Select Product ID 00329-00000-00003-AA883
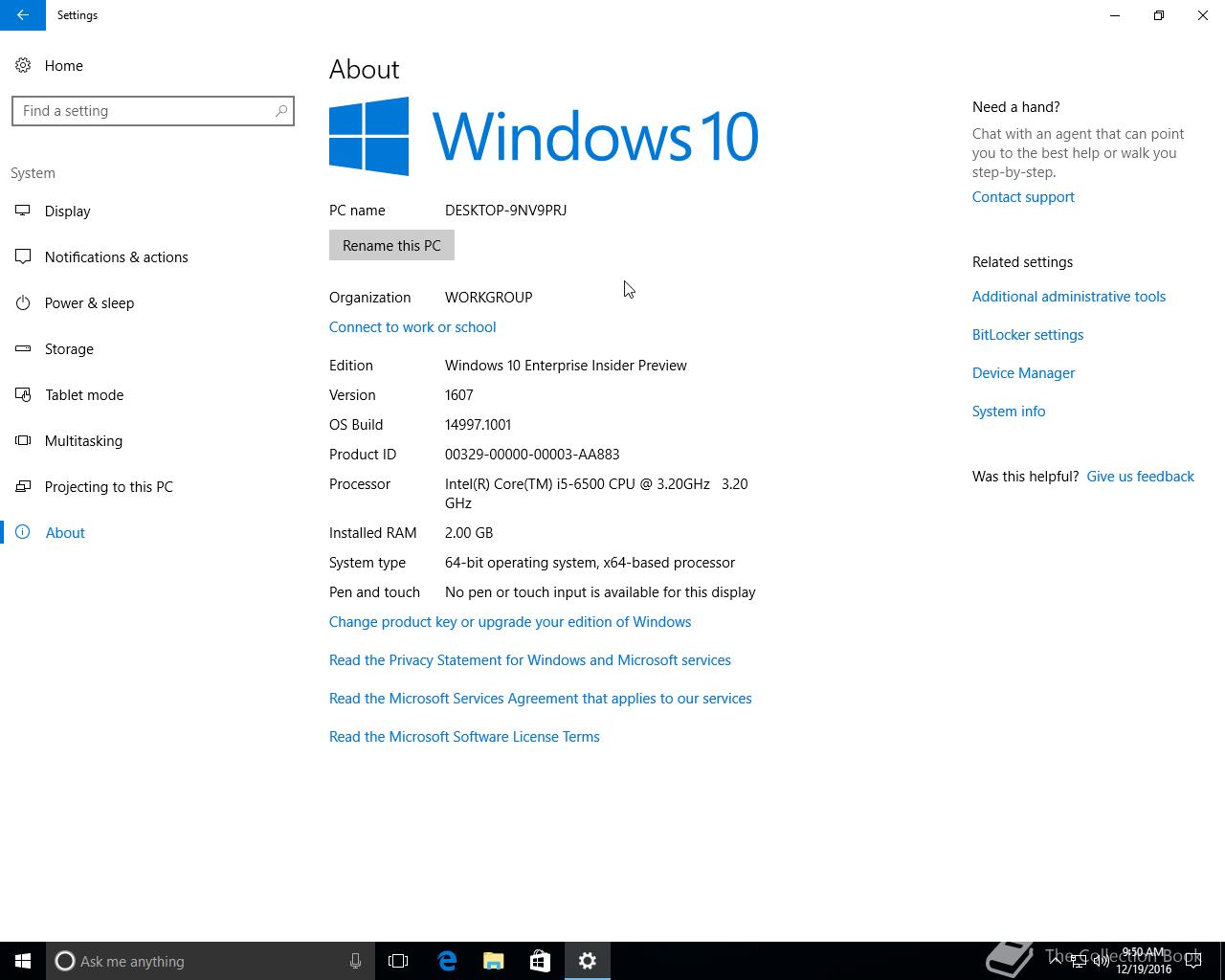This screenshot has width=1225, height=980. tap(532, 455)
